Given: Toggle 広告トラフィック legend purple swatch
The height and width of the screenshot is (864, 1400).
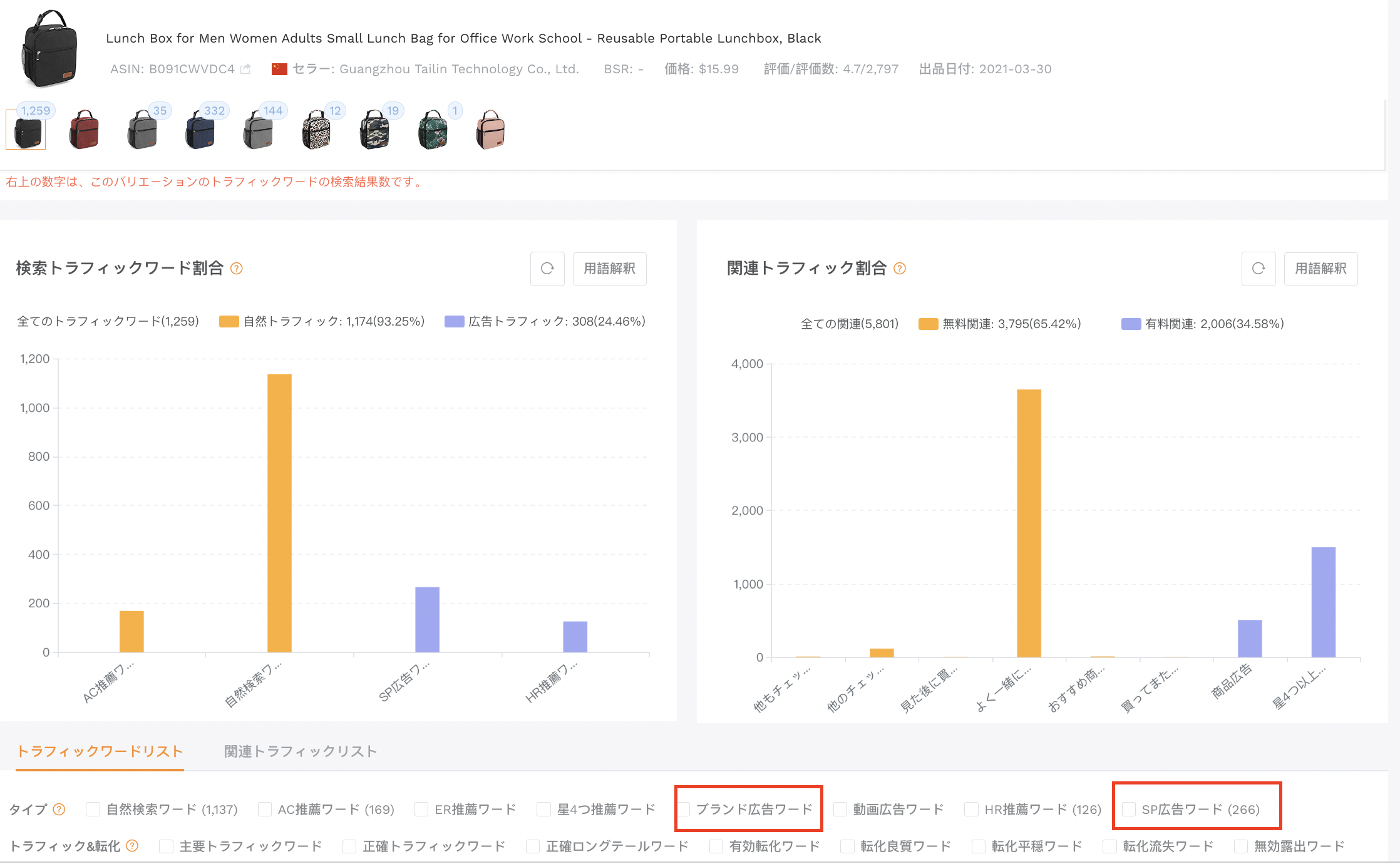Looking at the screenshot, I should pyautogui.click(x=454, y=322).
